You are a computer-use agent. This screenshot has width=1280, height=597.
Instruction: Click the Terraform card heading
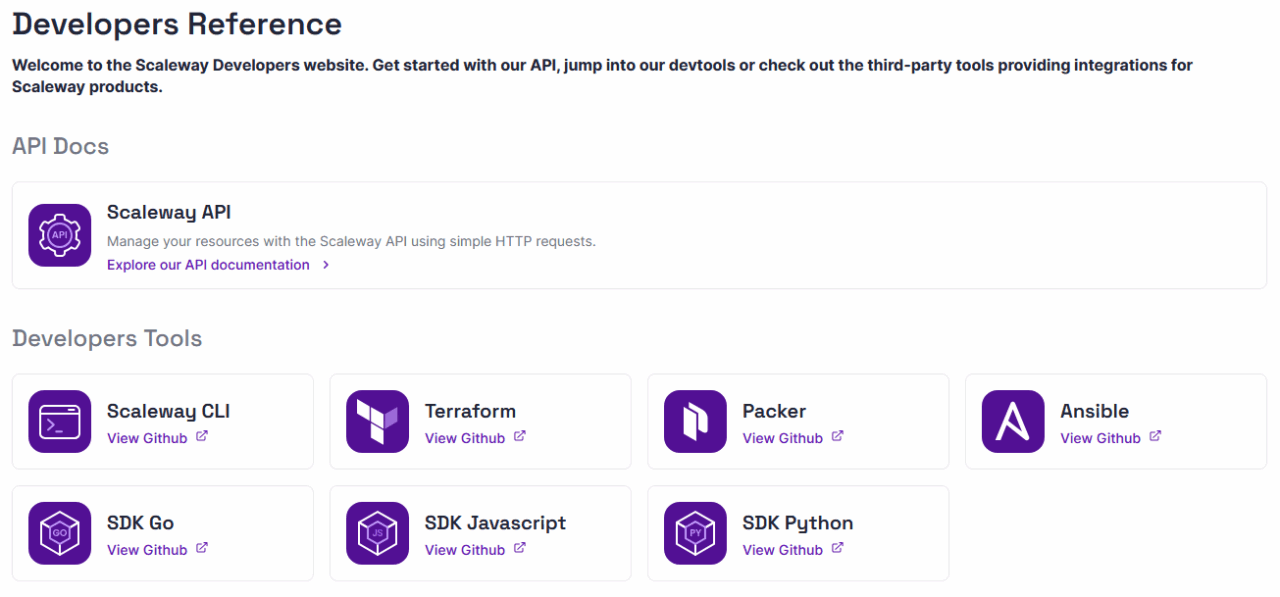470,411
